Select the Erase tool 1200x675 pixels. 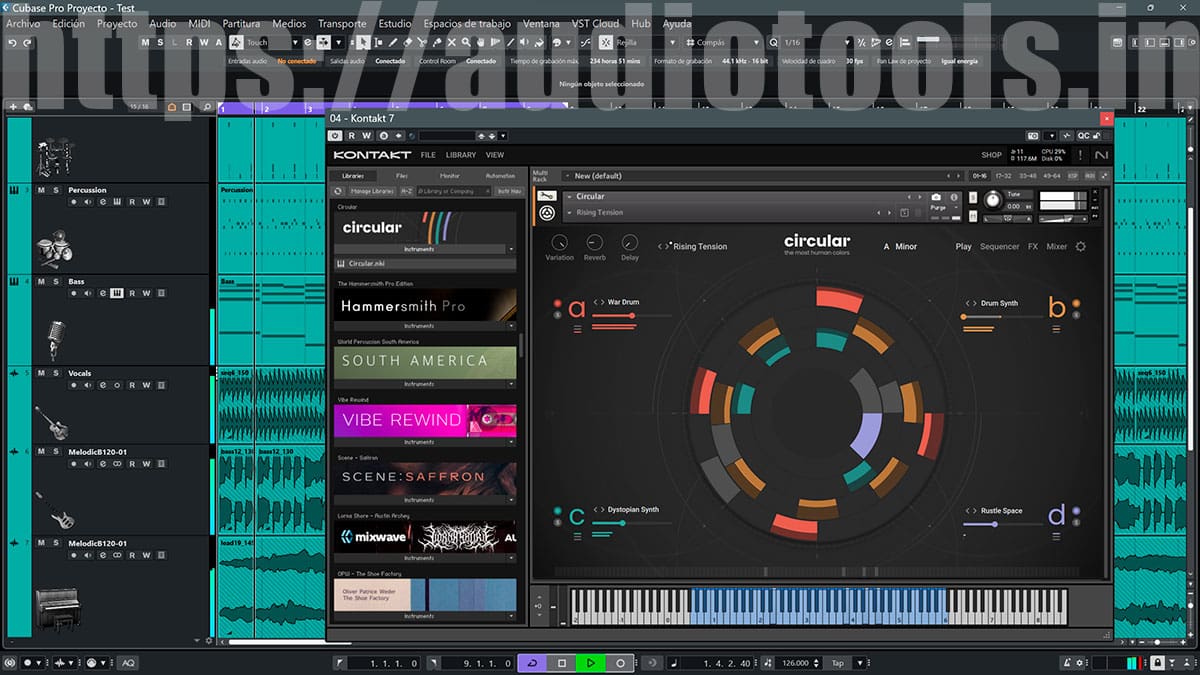point(408,43)
